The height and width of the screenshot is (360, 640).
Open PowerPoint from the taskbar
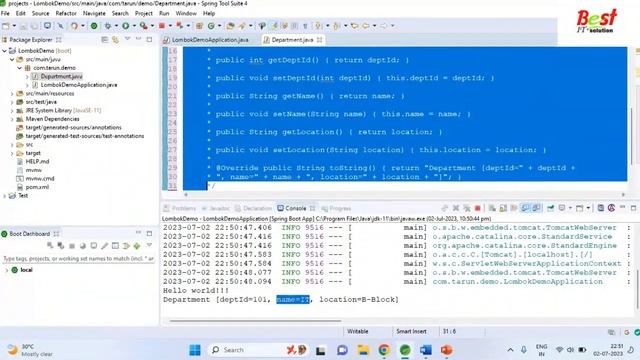tap(447, 350)
